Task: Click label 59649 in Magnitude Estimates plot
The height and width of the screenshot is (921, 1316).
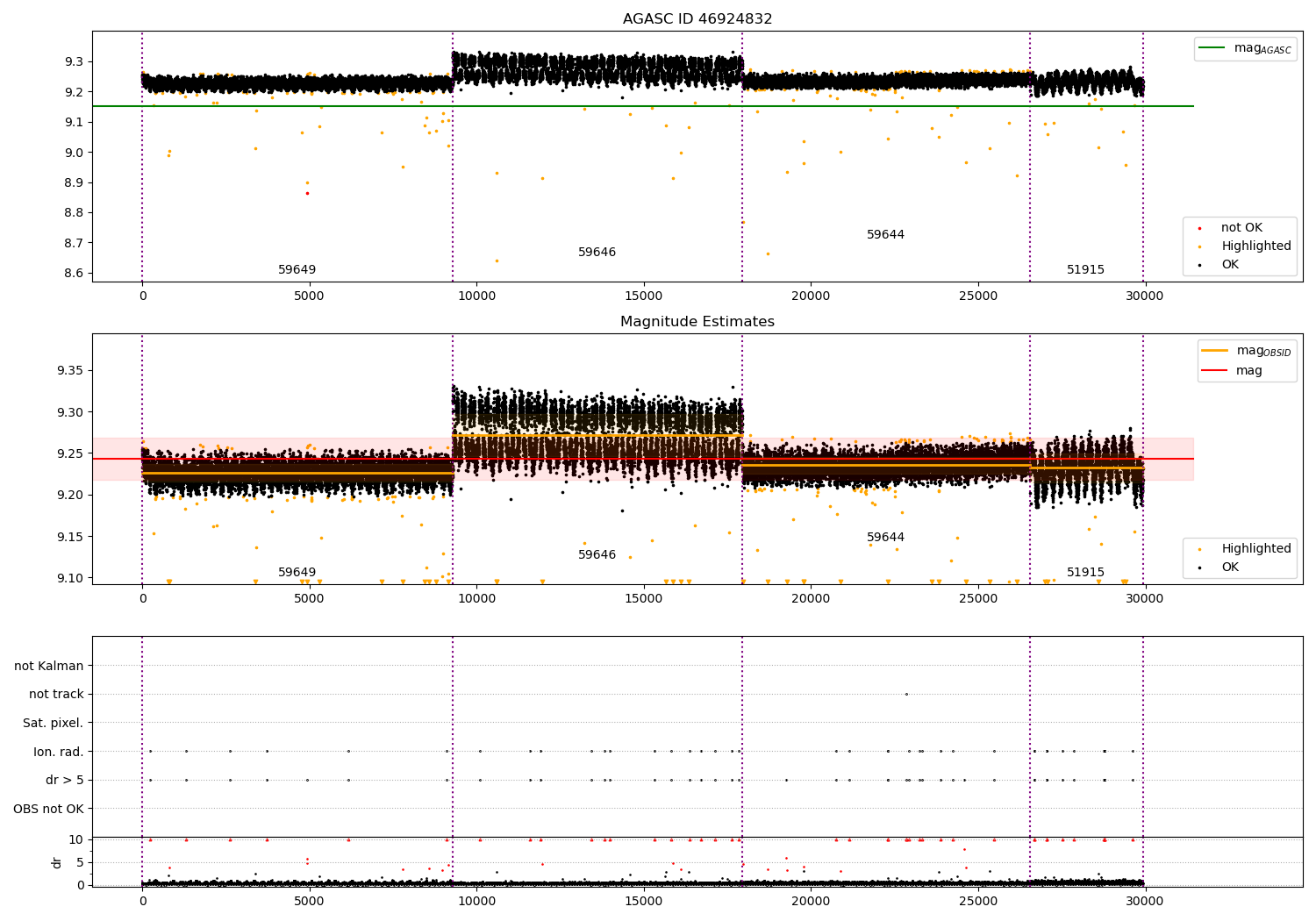Action: pyautogui.click(x=297, y=573)
